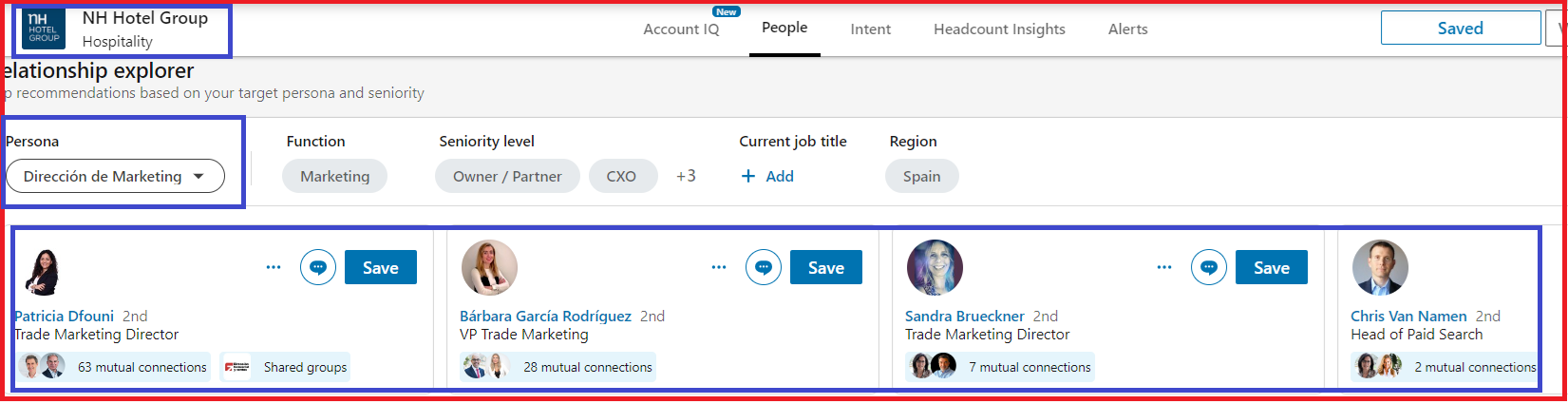
Task: Click the Saved button
Action: [1461, 28]
